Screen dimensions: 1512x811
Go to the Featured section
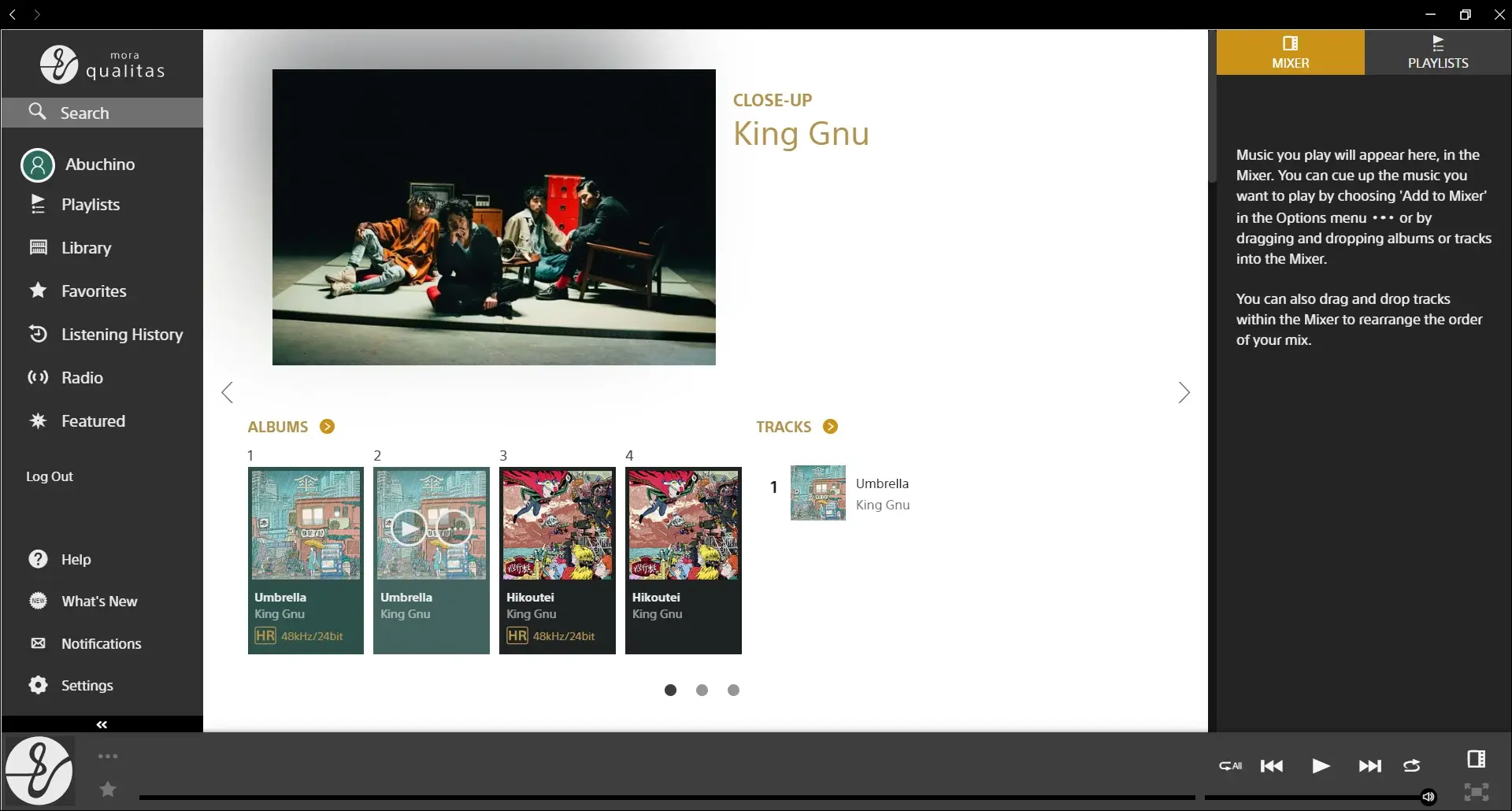tap(77, 421)
